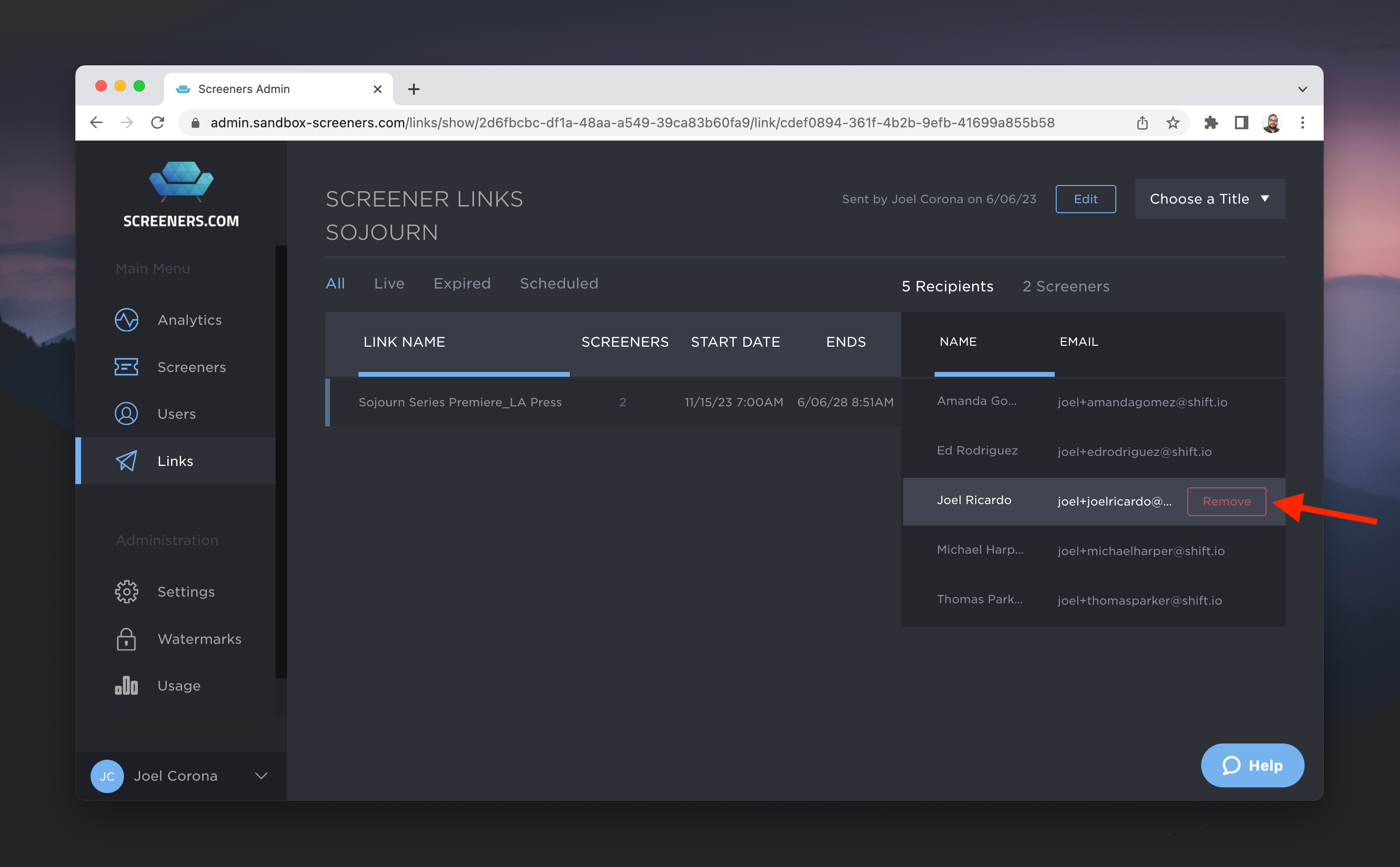
Task: Open the Analytics pulse icon
Action: [126, 320]
